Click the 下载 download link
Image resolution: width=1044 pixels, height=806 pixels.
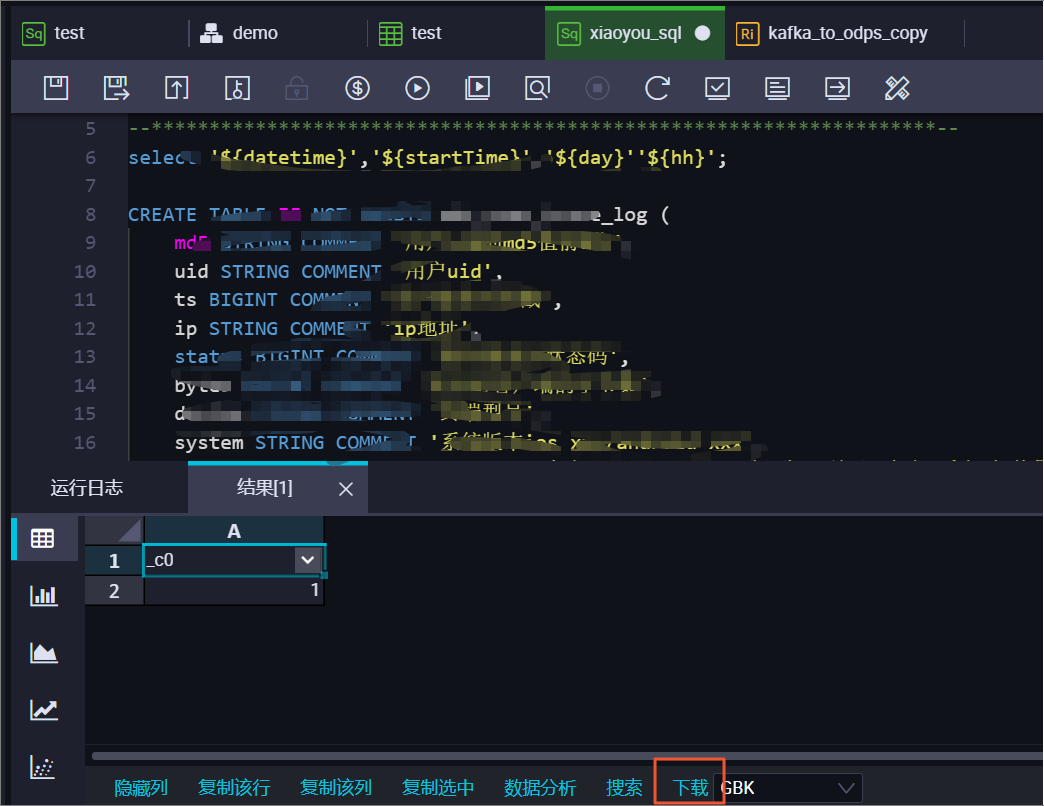point(690,788)
